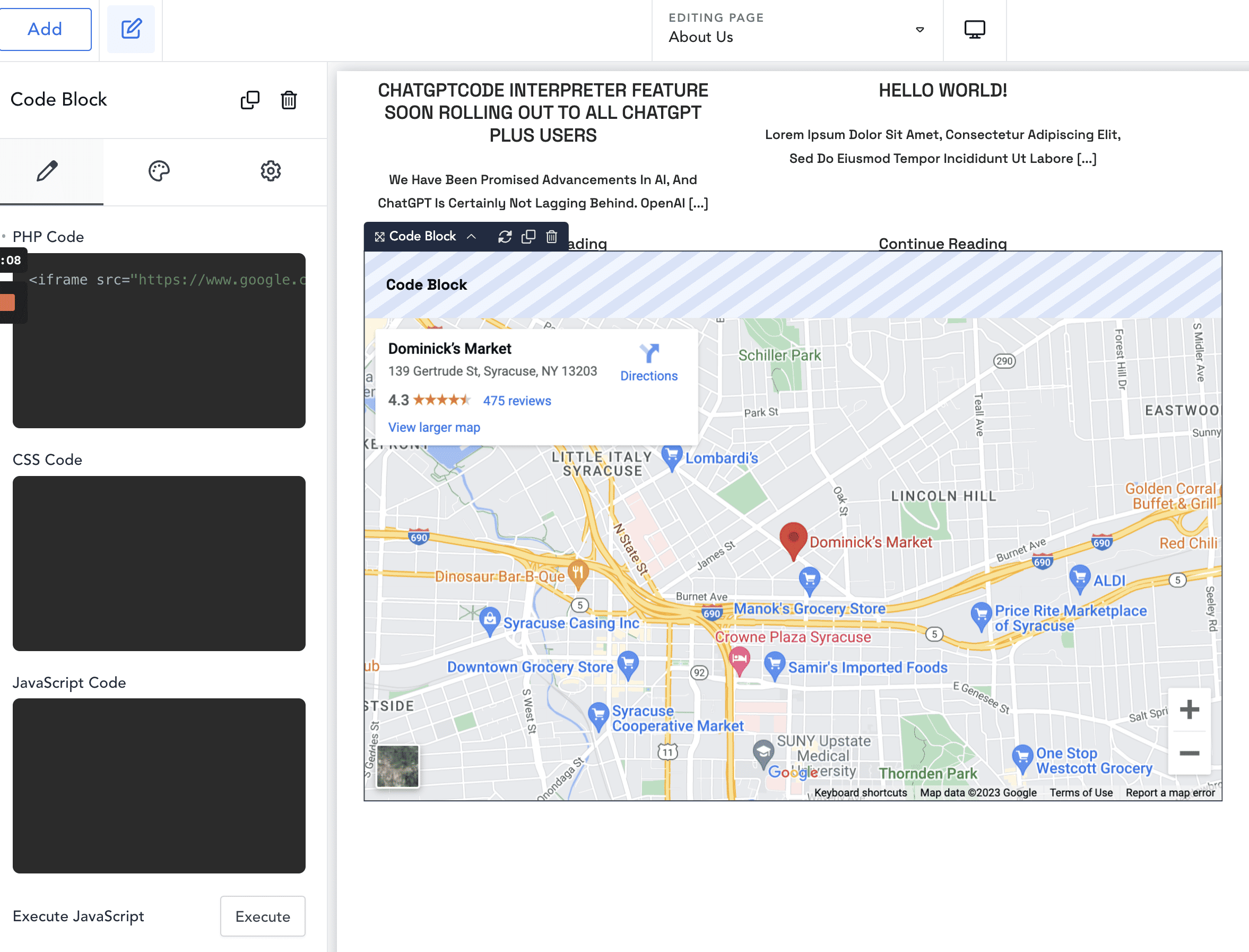Zoom out the map with minus button
The image size is (1249, 952).
click(1189, 752)
